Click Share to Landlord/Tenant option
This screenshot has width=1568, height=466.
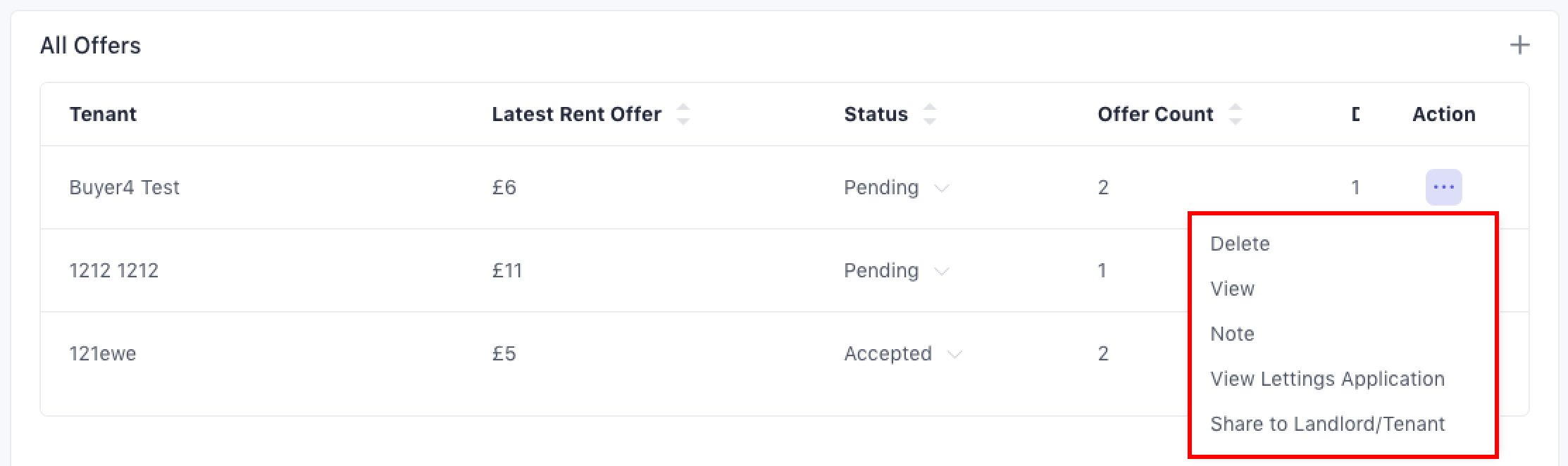coord(1327,424)
